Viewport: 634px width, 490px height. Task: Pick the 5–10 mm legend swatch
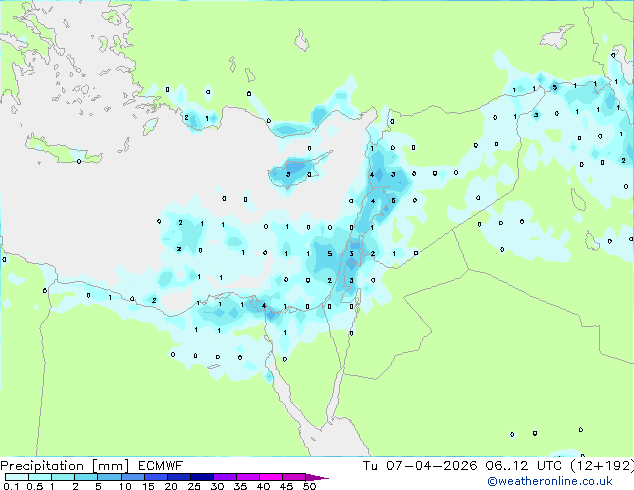click(109, 477)
